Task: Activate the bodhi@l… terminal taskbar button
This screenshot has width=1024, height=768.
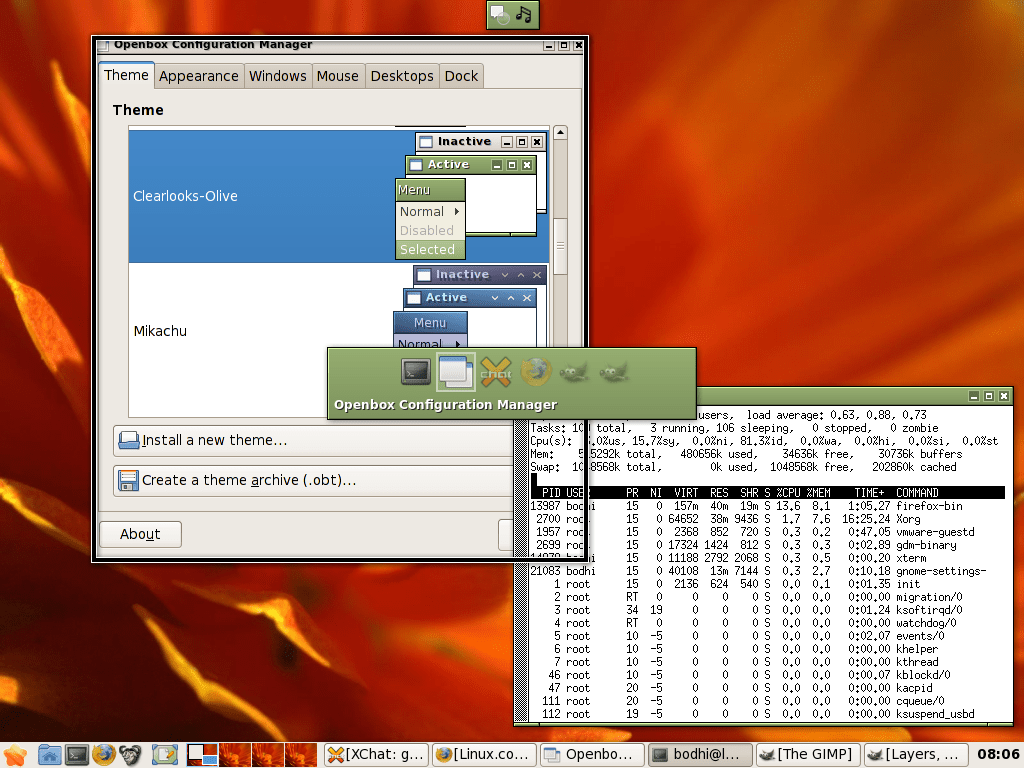Action: point(701,755)
